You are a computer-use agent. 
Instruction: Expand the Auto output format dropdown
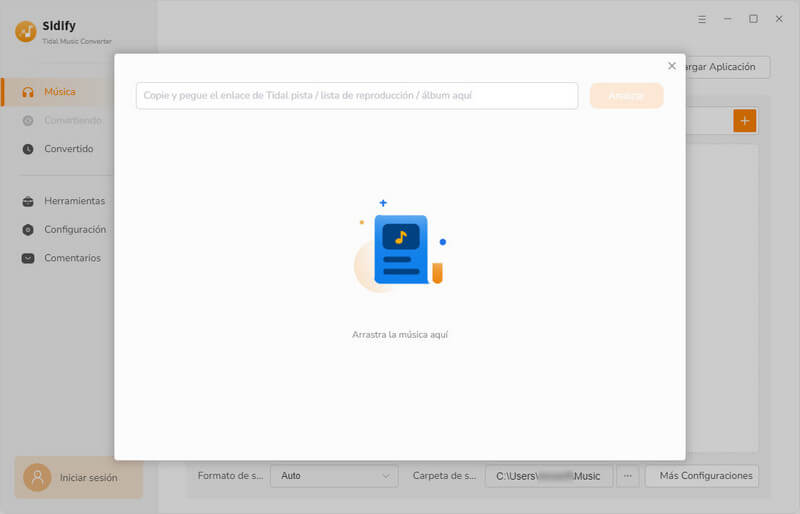[334, 476]
